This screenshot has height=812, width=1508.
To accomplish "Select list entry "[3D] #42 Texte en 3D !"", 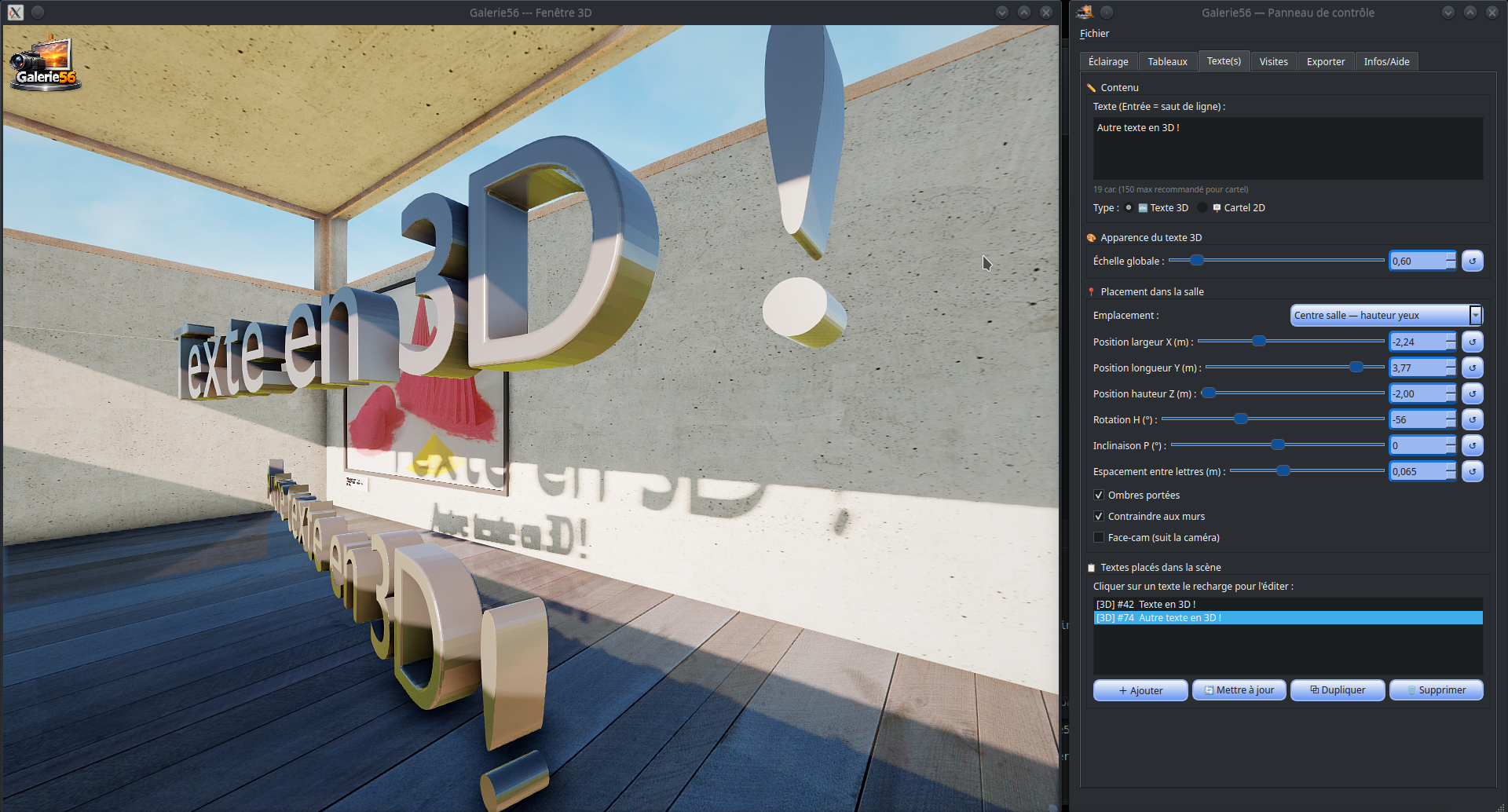I will tap(1288, 605).
